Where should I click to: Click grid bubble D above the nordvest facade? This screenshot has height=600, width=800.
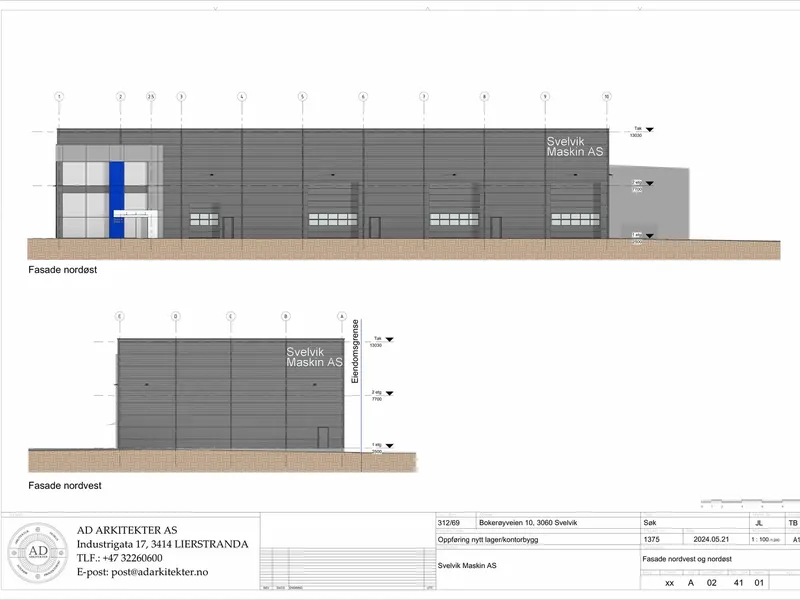pyautogui.click(x=176, y=316)
